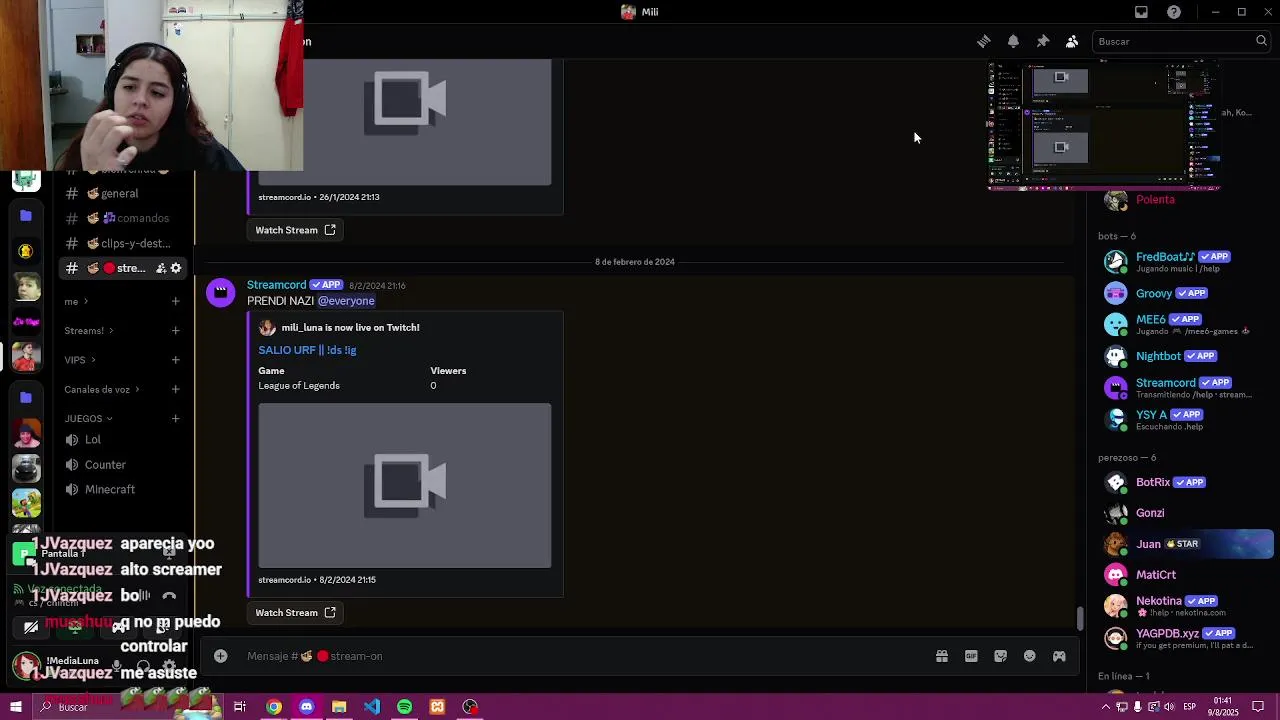Select Groovy bot in member list
This screenshot has width=1280, height=720.
pyautogui.click(x=1185, y=293)
